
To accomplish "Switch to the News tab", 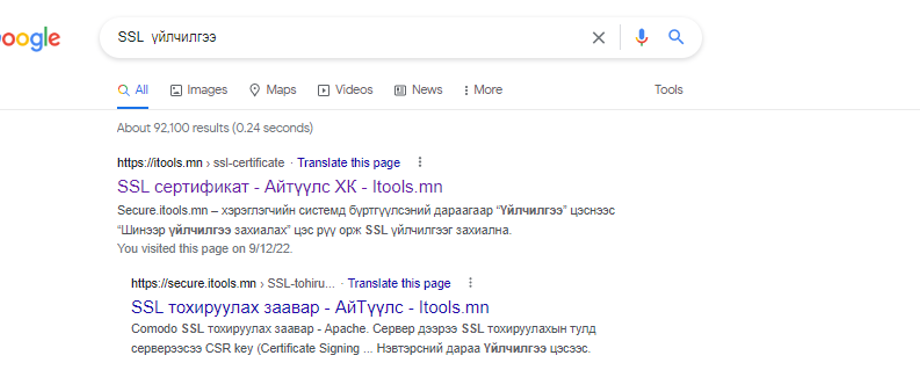I will pyautogui.click(x=418, y=90).
